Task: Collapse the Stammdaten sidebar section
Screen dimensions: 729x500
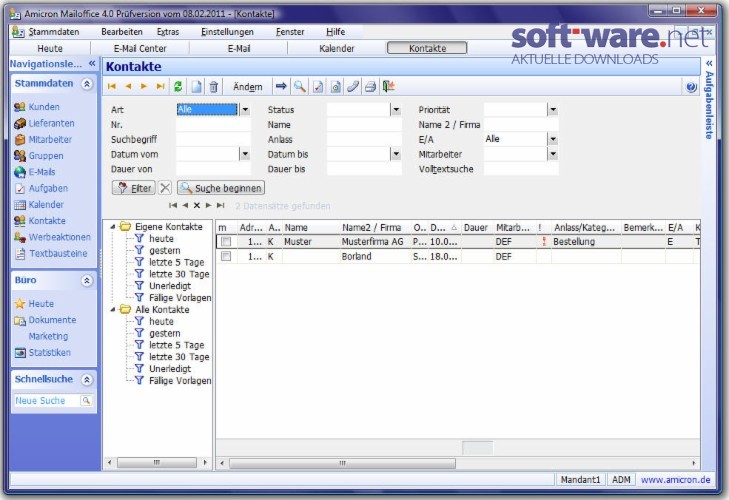Action: [87, 84]
